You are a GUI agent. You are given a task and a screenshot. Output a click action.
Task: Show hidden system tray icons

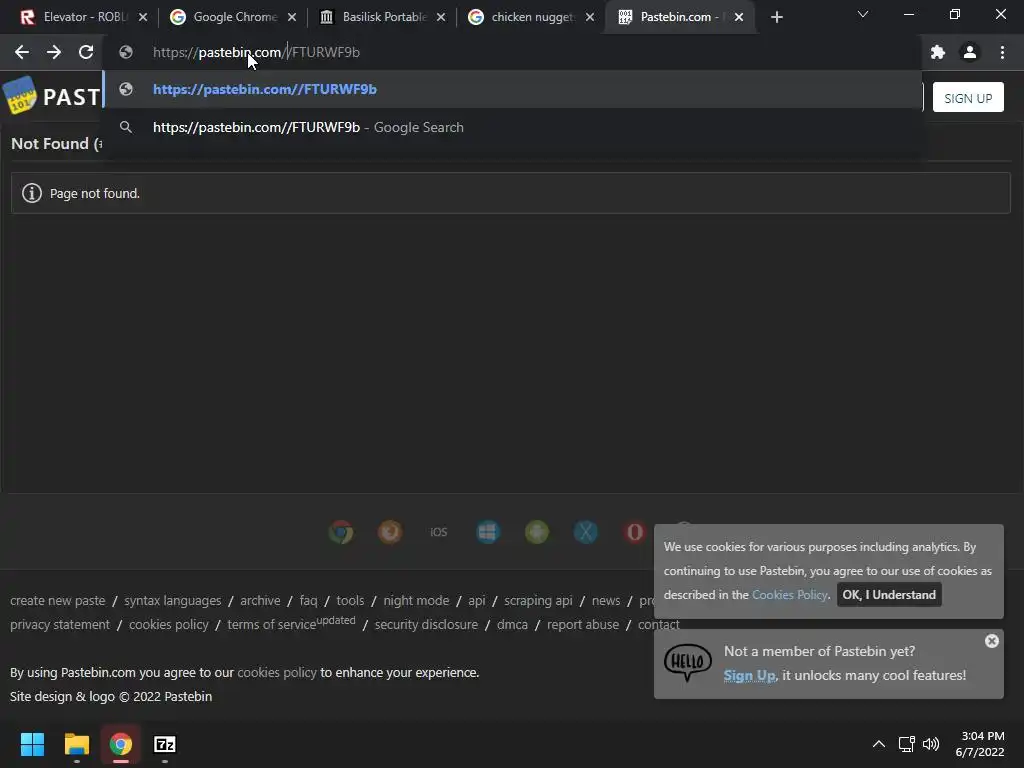tap(879, 744)
